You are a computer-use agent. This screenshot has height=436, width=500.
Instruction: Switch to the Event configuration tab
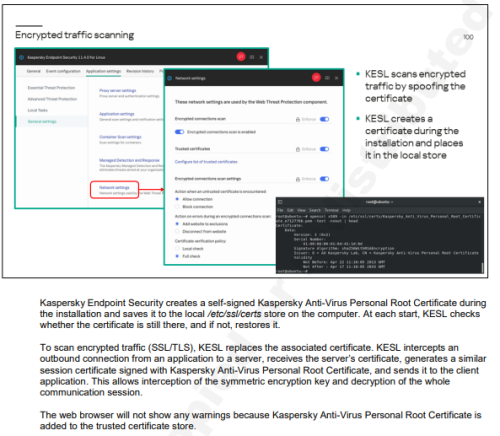coord(63,71)
